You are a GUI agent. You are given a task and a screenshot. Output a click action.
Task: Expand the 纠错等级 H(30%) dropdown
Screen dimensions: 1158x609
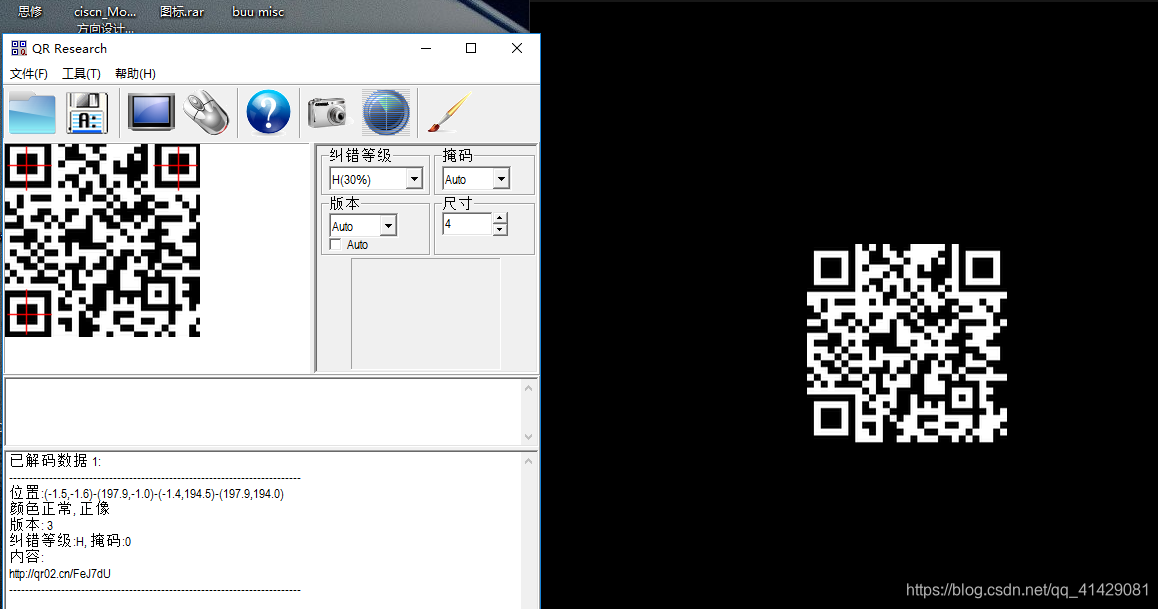[414, 179]
